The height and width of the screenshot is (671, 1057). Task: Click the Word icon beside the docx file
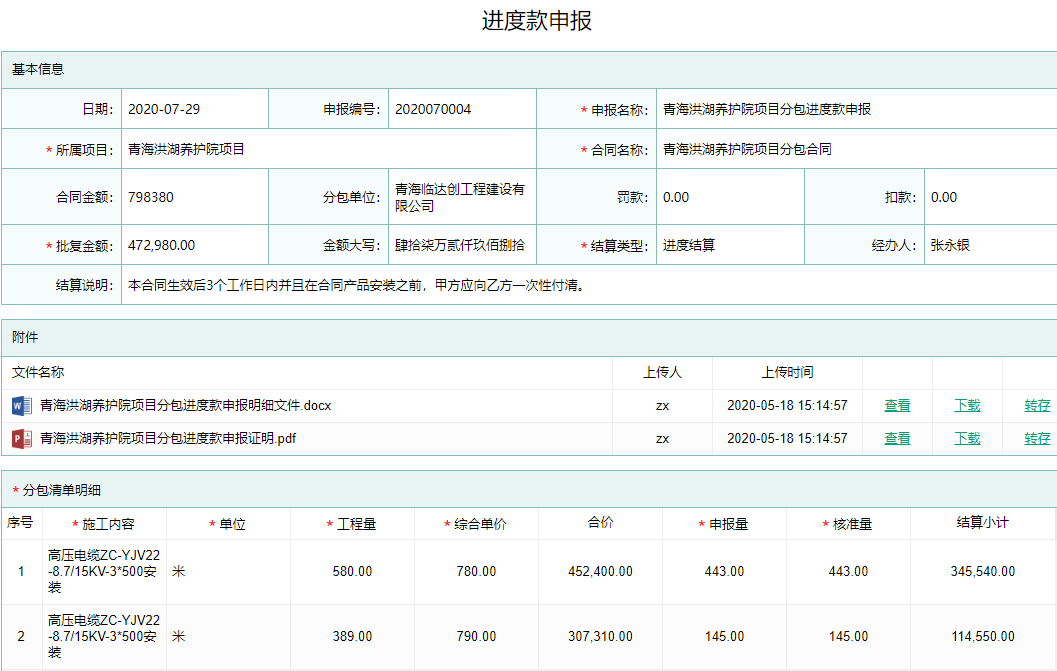click(x=21, y=406)
